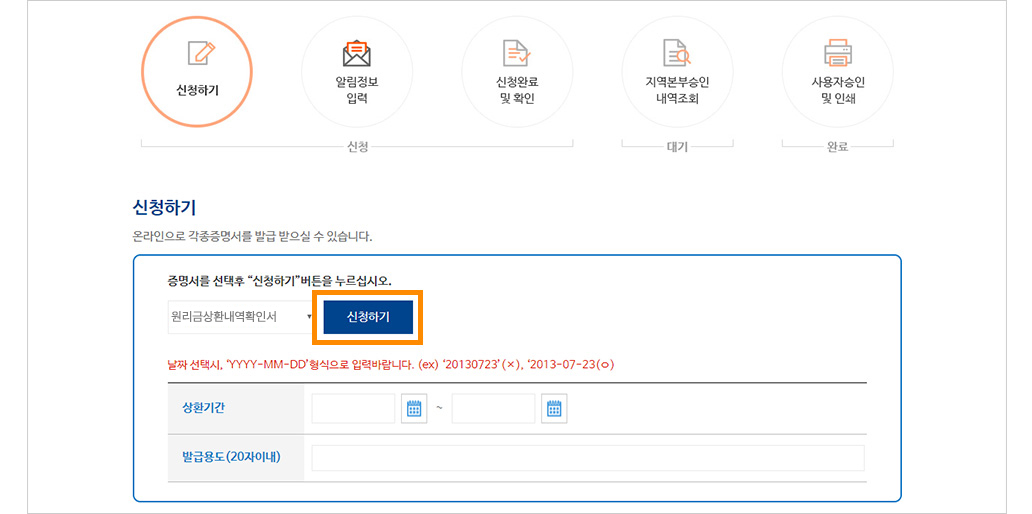The width and height of the screenshot is (1032, 514).
Task: Click the 온라인으로 각종증명서를 발급 description text
Action: coord(252,236)
